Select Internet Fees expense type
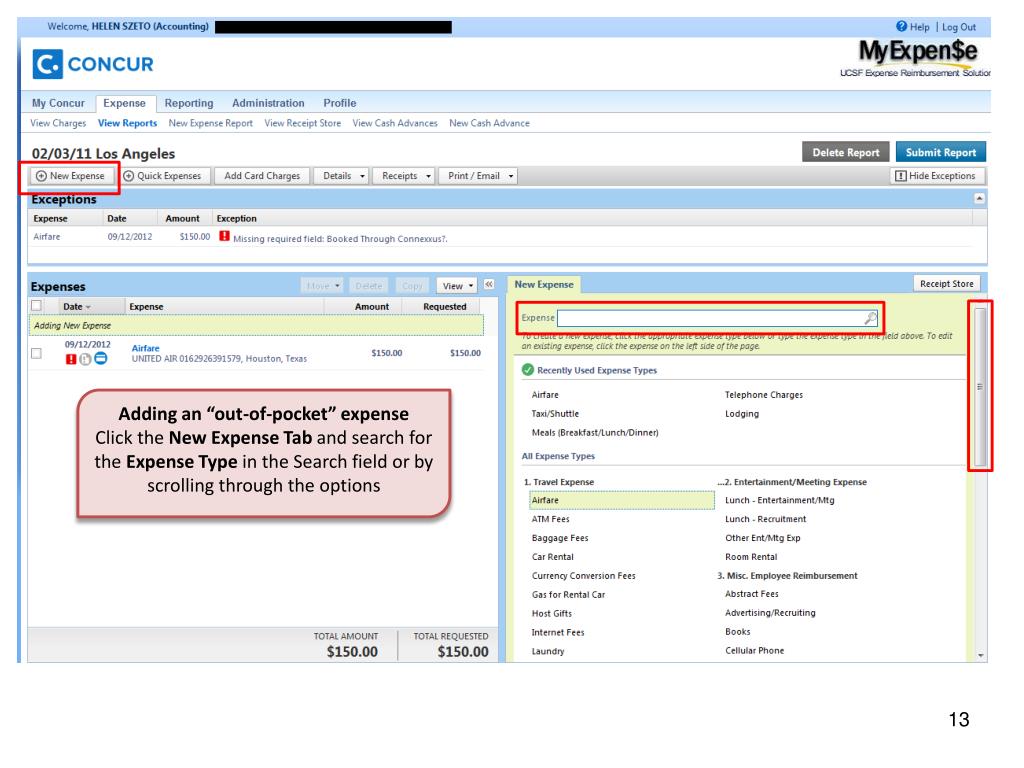Viewport: 1024px width, 768px height. [x=558, y=632]
